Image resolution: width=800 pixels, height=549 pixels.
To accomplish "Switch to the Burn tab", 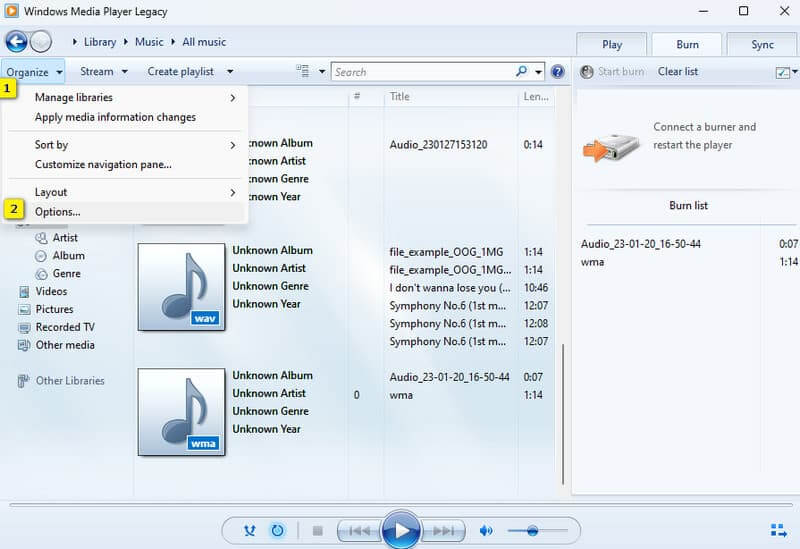I will [687, 44].
